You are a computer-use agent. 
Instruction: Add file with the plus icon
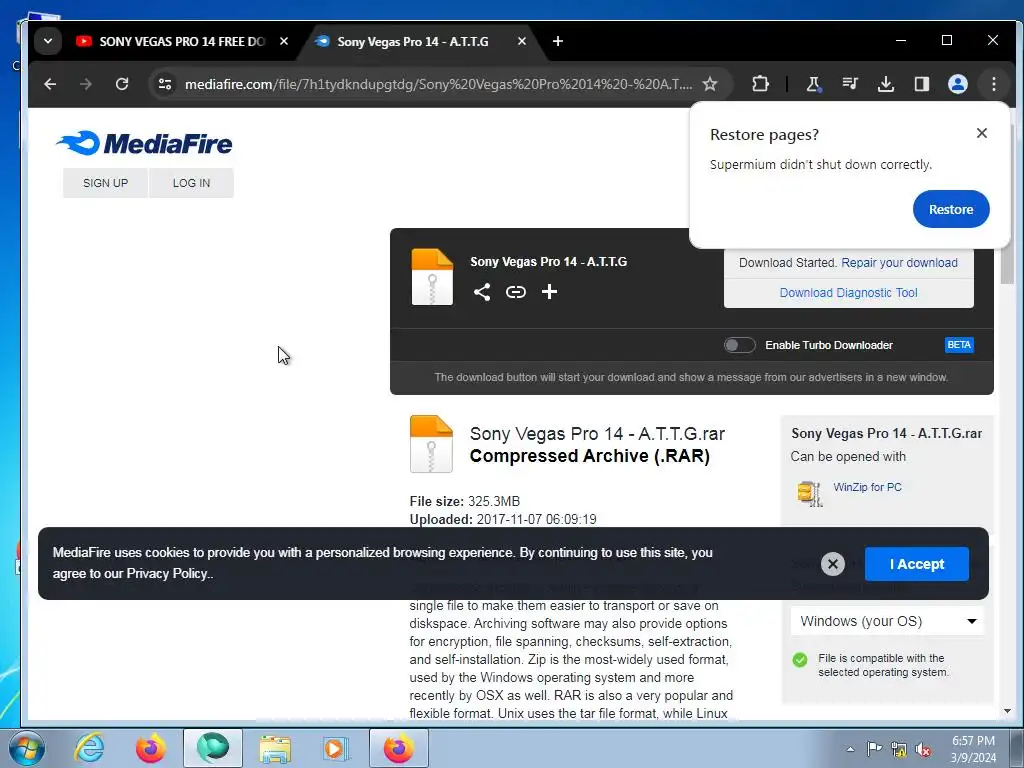click(549, 292)
